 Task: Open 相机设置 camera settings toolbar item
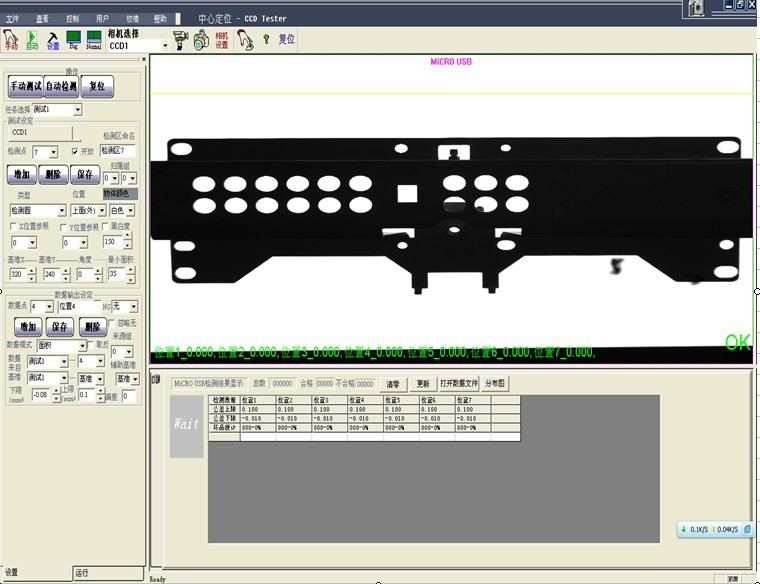(x=222, y=40)
